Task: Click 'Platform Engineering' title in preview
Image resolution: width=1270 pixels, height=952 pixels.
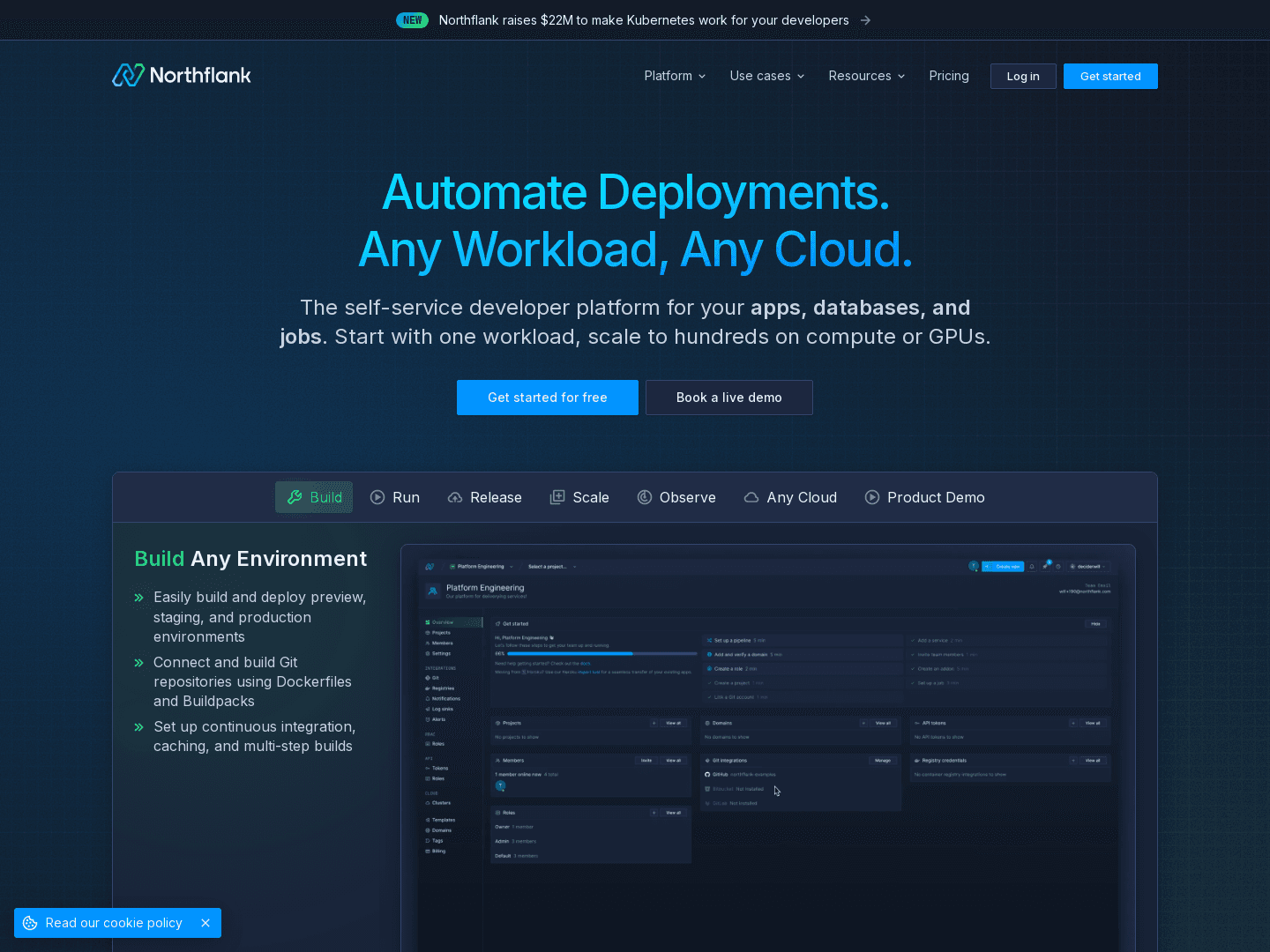Action: tap(485, 587)
